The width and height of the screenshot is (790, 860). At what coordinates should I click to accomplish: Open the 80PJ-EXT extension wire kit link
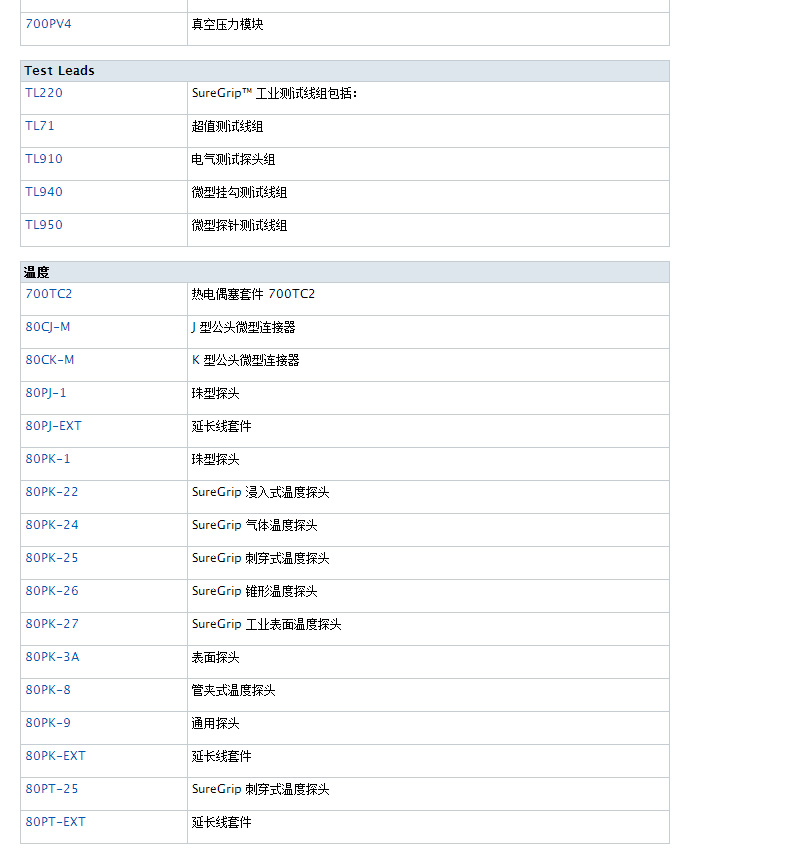tap(53, 426)
